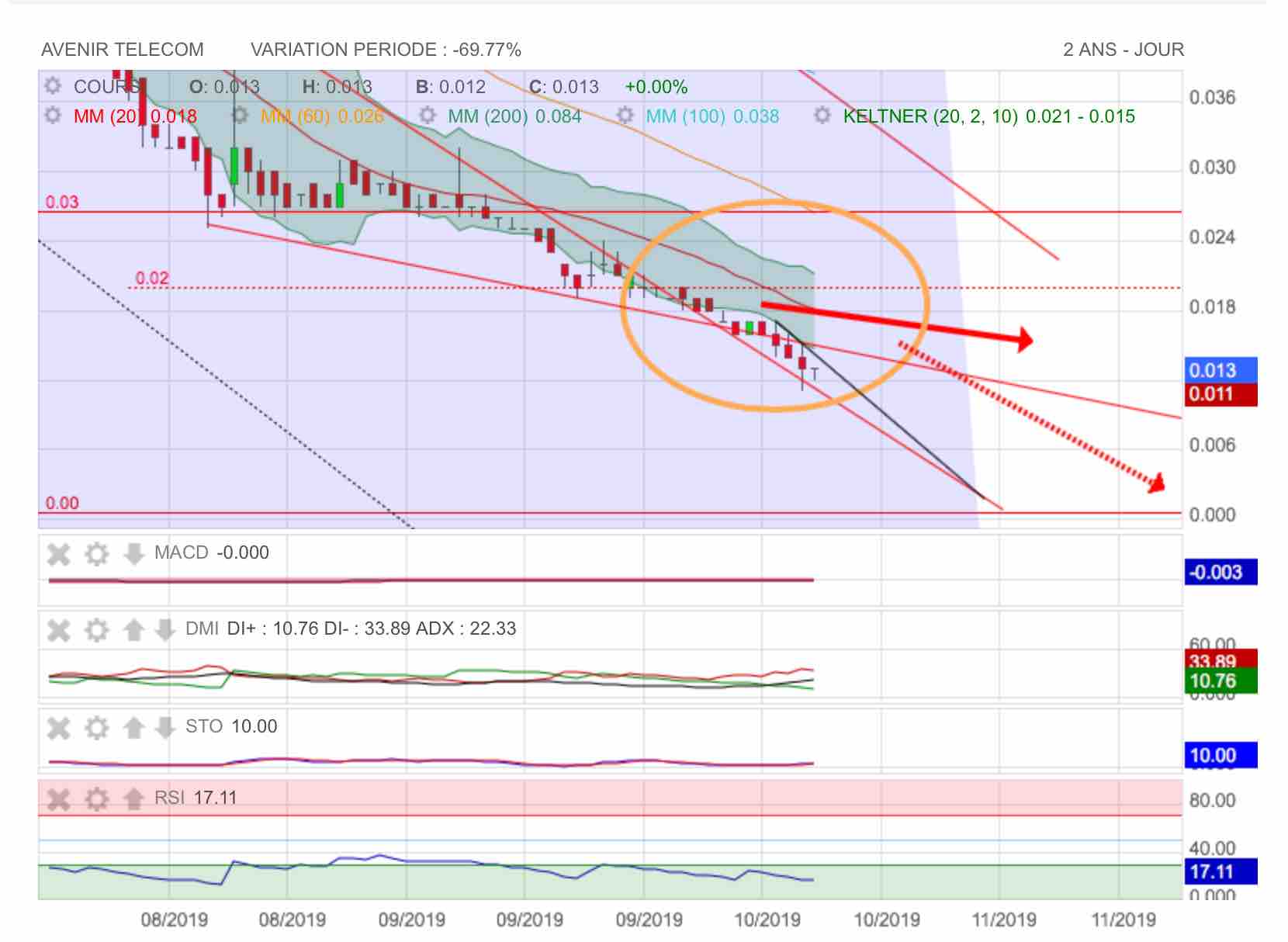The width and height of the screenshot is (1288, 942).
Task: Click the red 33.89 DI- value tag
Action: [1220, 660]
